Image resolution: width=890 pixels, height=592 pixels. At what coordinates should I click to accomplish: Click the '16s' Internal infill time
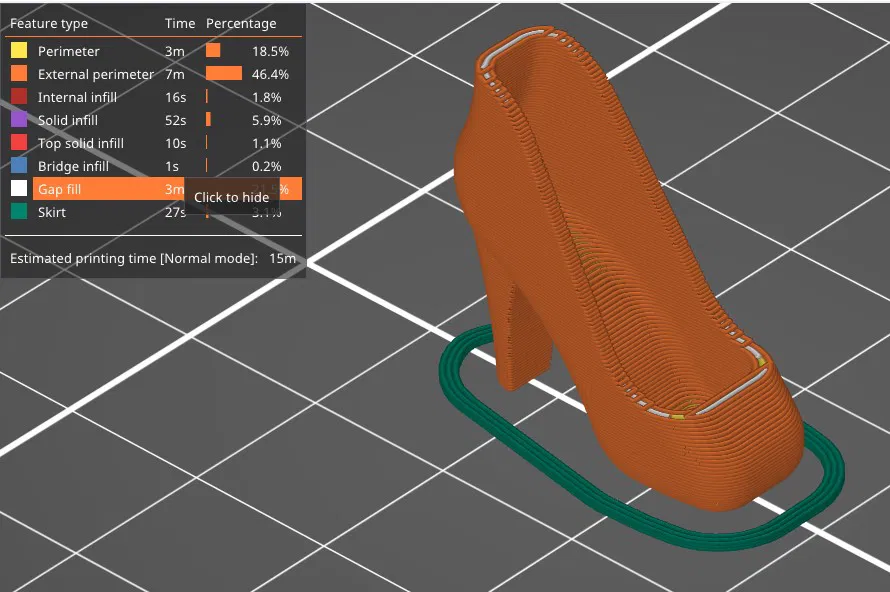click(176, 98)
